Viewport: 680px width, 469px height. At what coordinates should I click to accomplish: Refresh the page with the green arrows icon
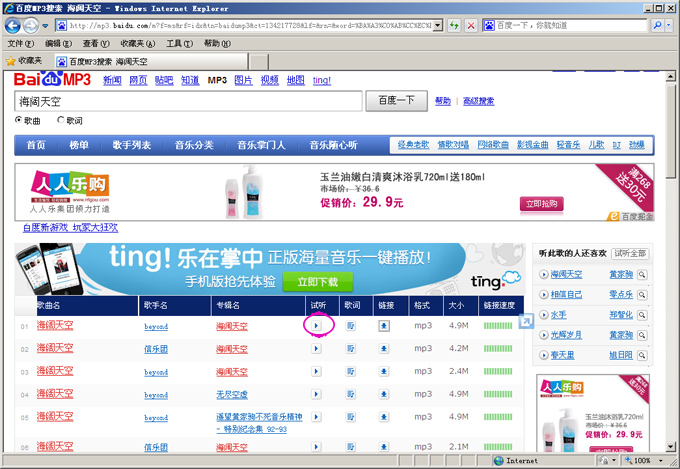(x=454, y=26)
